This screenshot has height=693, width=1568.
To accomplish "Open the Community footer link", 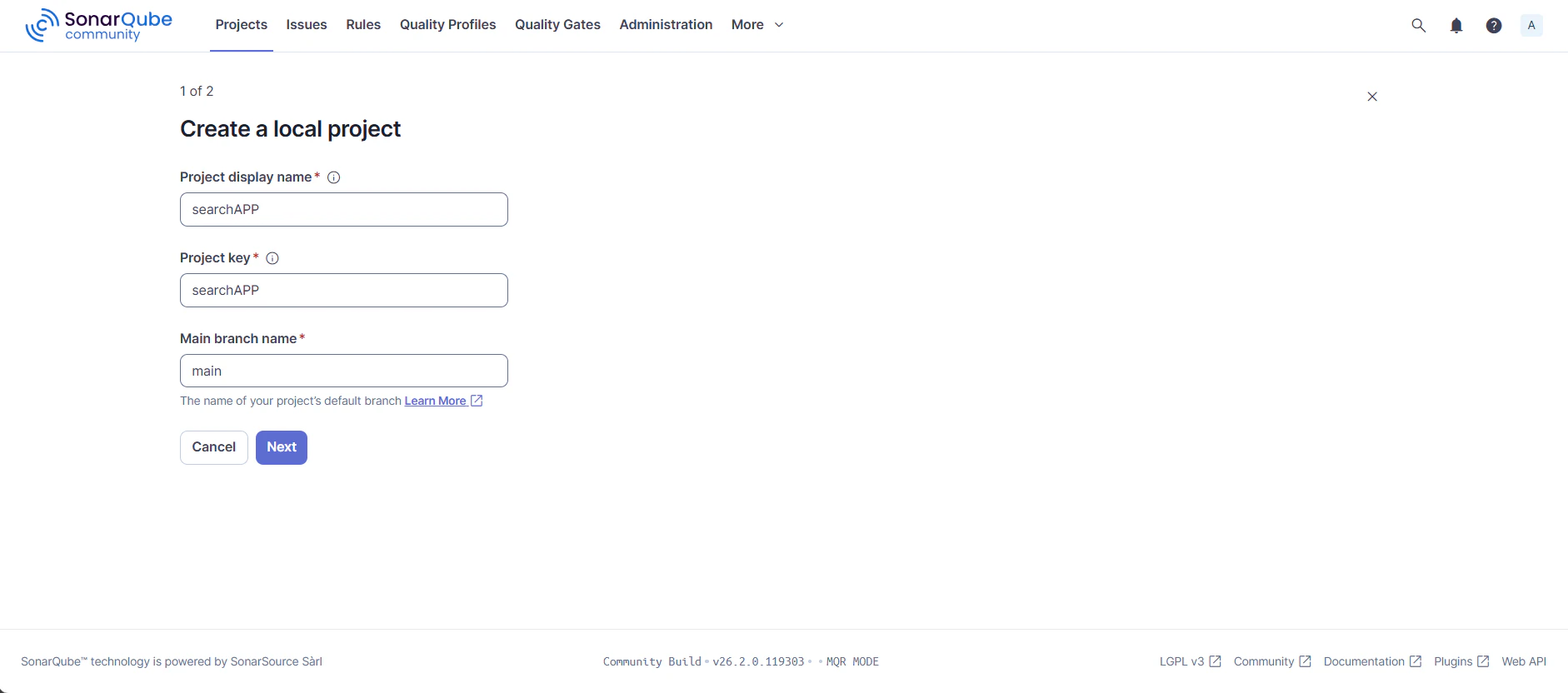I will click(x=1272, y=661).
